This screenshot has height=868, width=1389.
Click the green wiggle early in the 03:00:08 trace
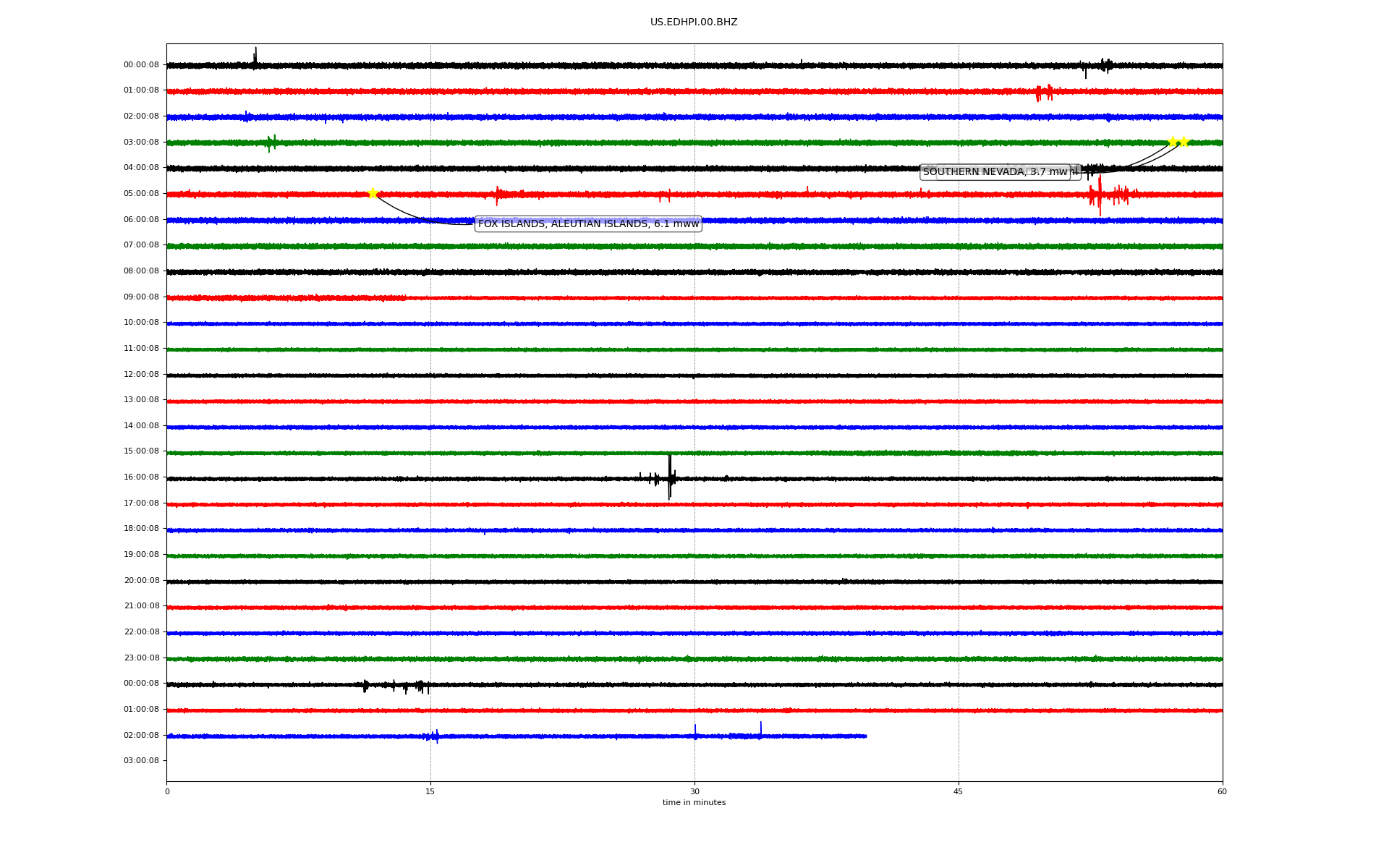(x=271, y=142)
